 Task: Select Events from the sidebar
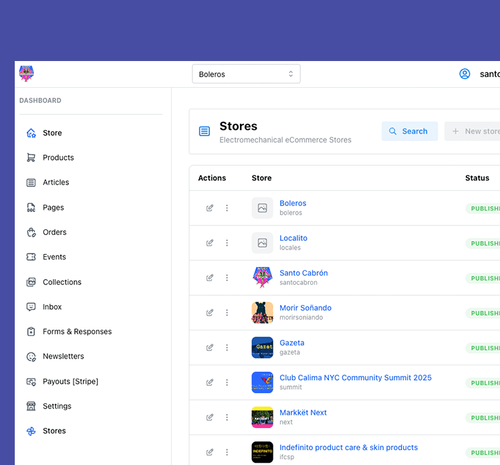click(54, 257)
